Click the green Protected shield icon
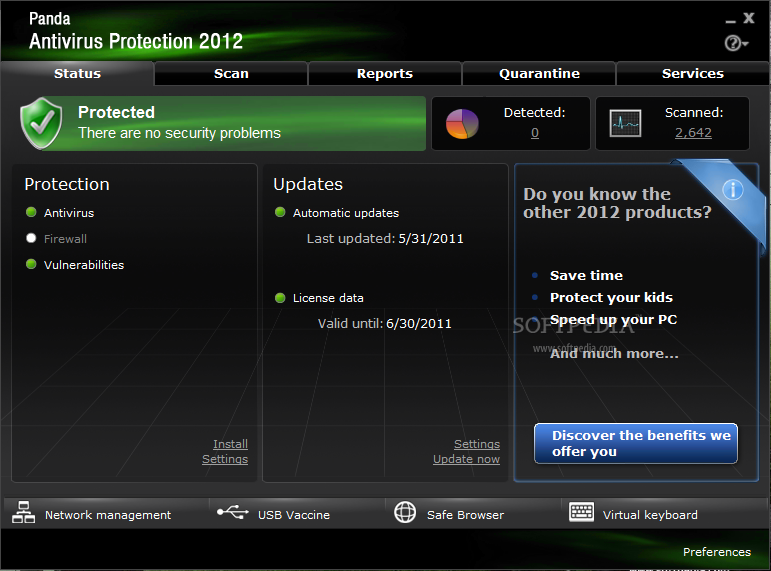The height and width of the screenshot is (571, 771). 41,123
